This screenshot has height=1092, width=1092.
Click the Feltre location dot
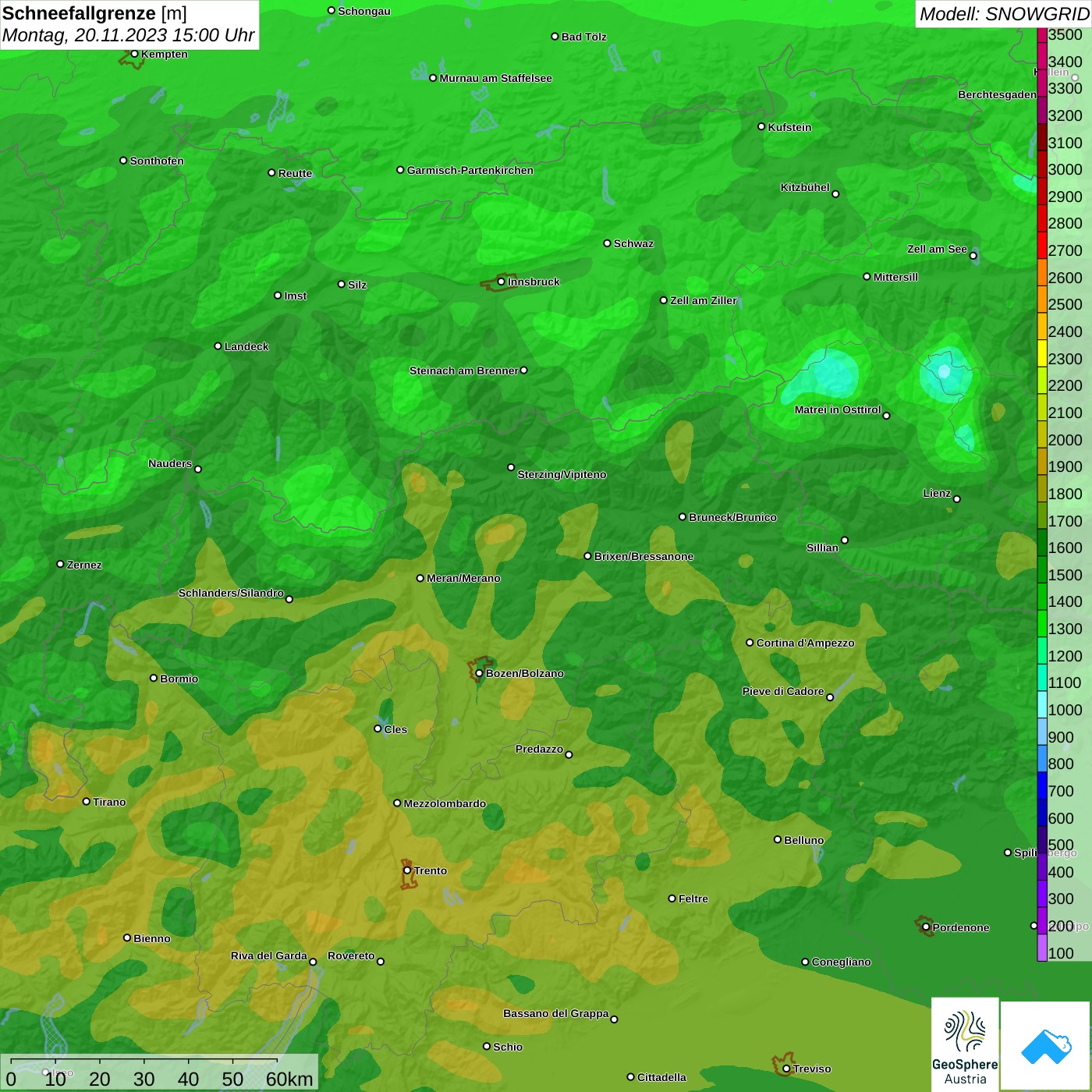(x=672, y=899)
